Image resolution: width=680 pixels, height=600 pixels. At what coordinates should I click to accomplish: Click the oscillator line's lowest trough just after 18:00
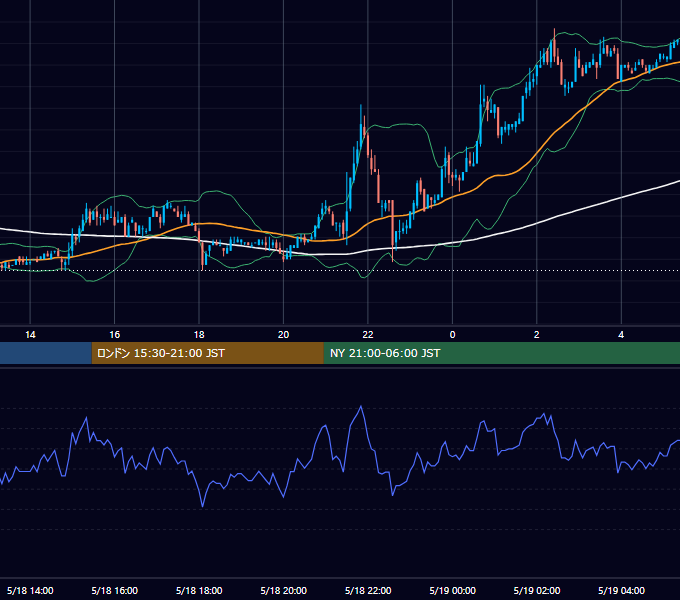[202, 505]
